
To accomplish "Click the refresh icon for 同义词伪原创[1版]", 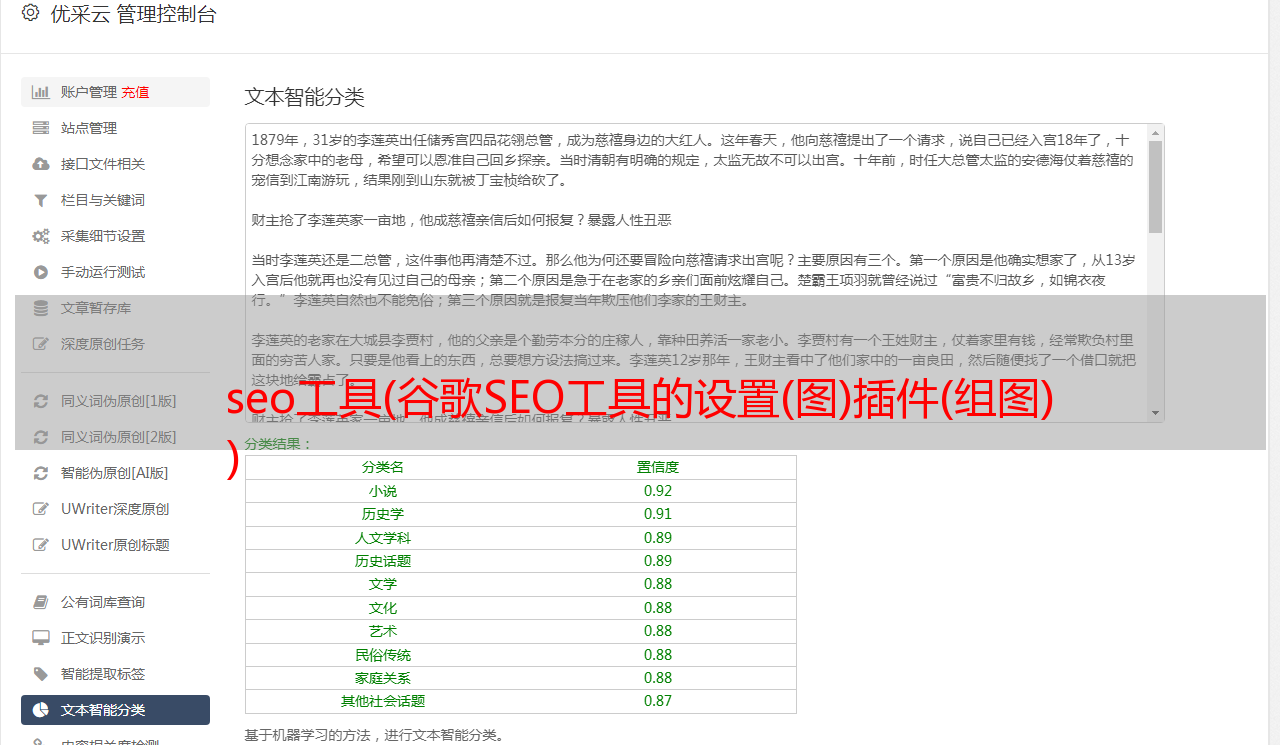I will pyautogui.click(x=41, y=401).
